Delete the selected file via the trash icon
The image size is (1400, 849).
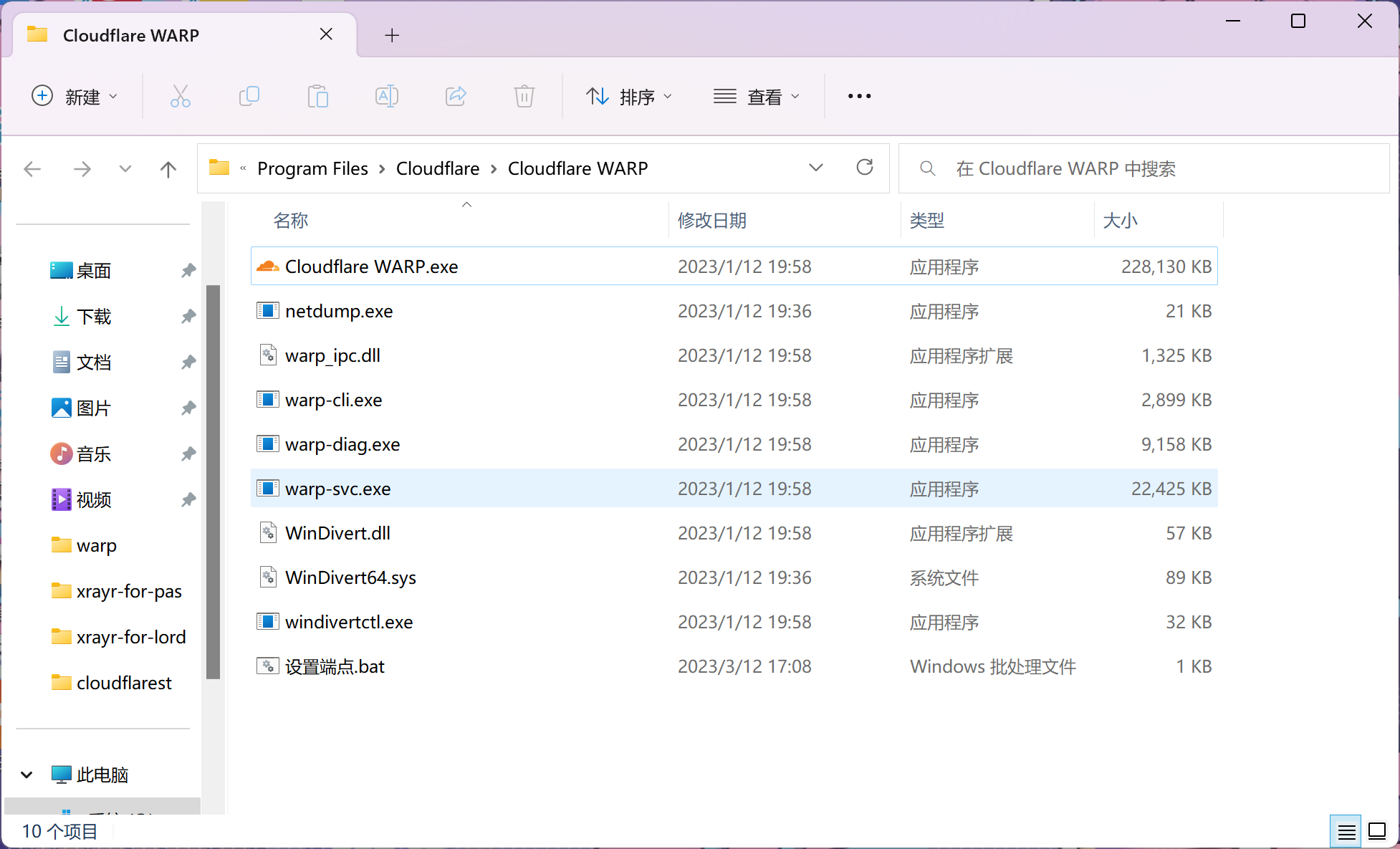pyautogui.click(x=524, y=96)
